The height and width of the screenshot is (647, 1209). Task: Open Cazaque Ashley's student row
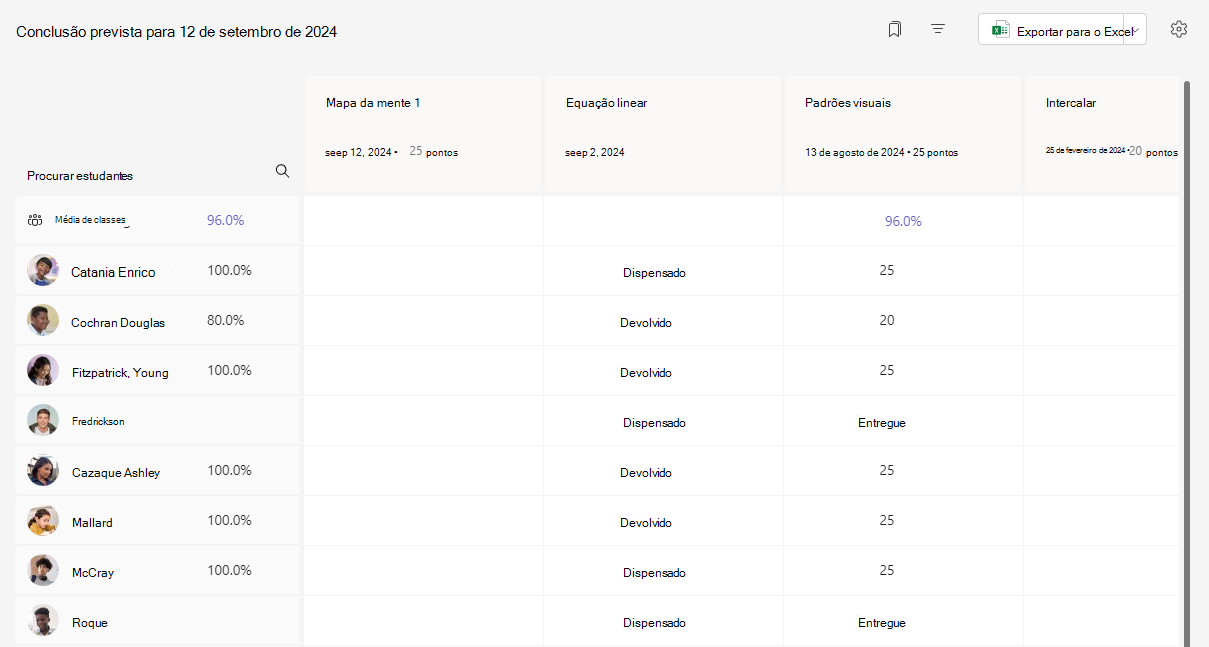[158, 471]
